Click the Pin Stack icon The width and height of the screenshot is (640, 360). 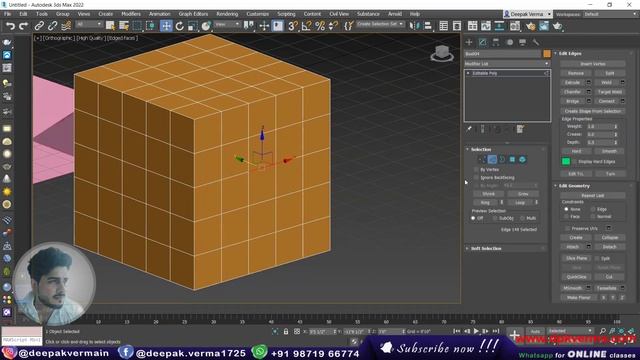click(x=469, y=129)
